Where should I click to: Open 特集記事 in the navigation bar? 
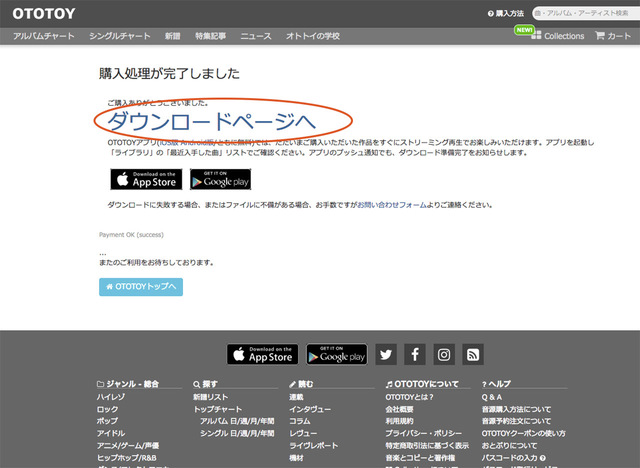coord(210,36)
